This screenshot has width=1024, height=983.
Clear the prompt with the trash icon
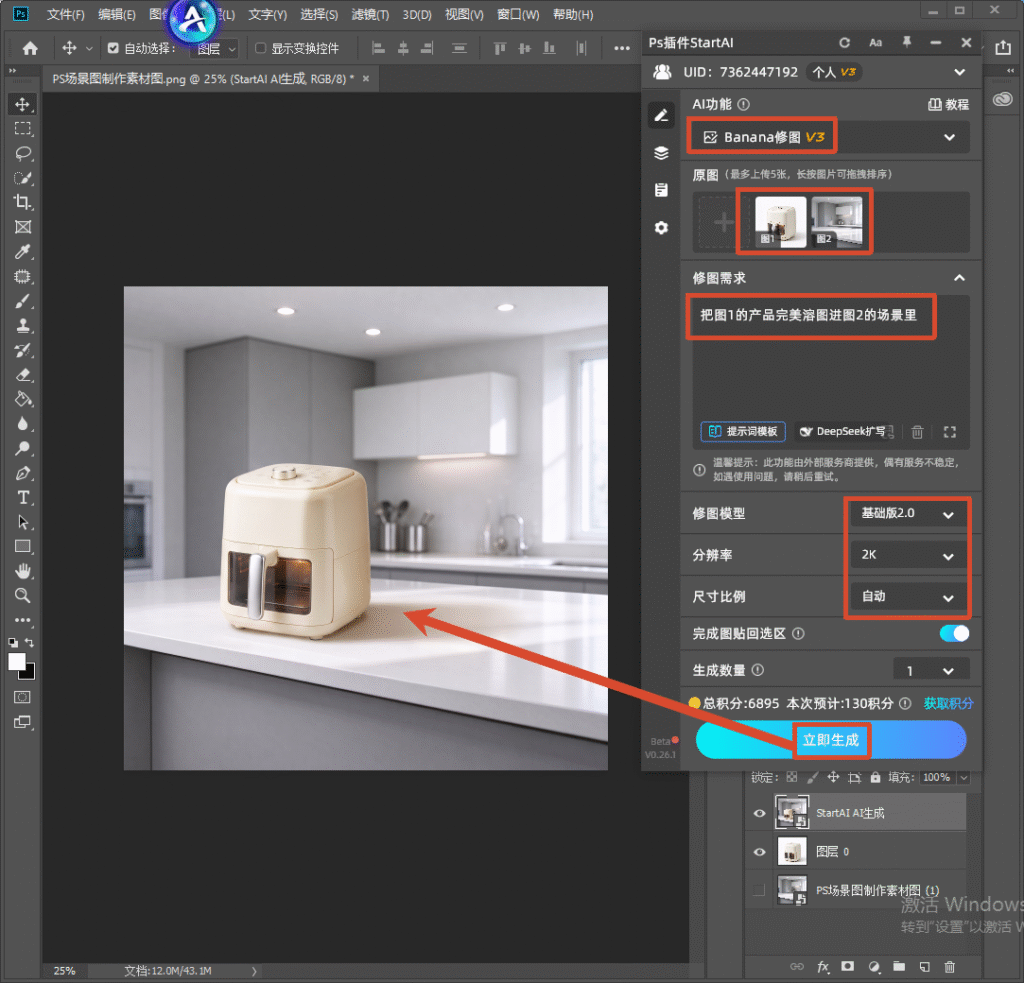(918, 432)
